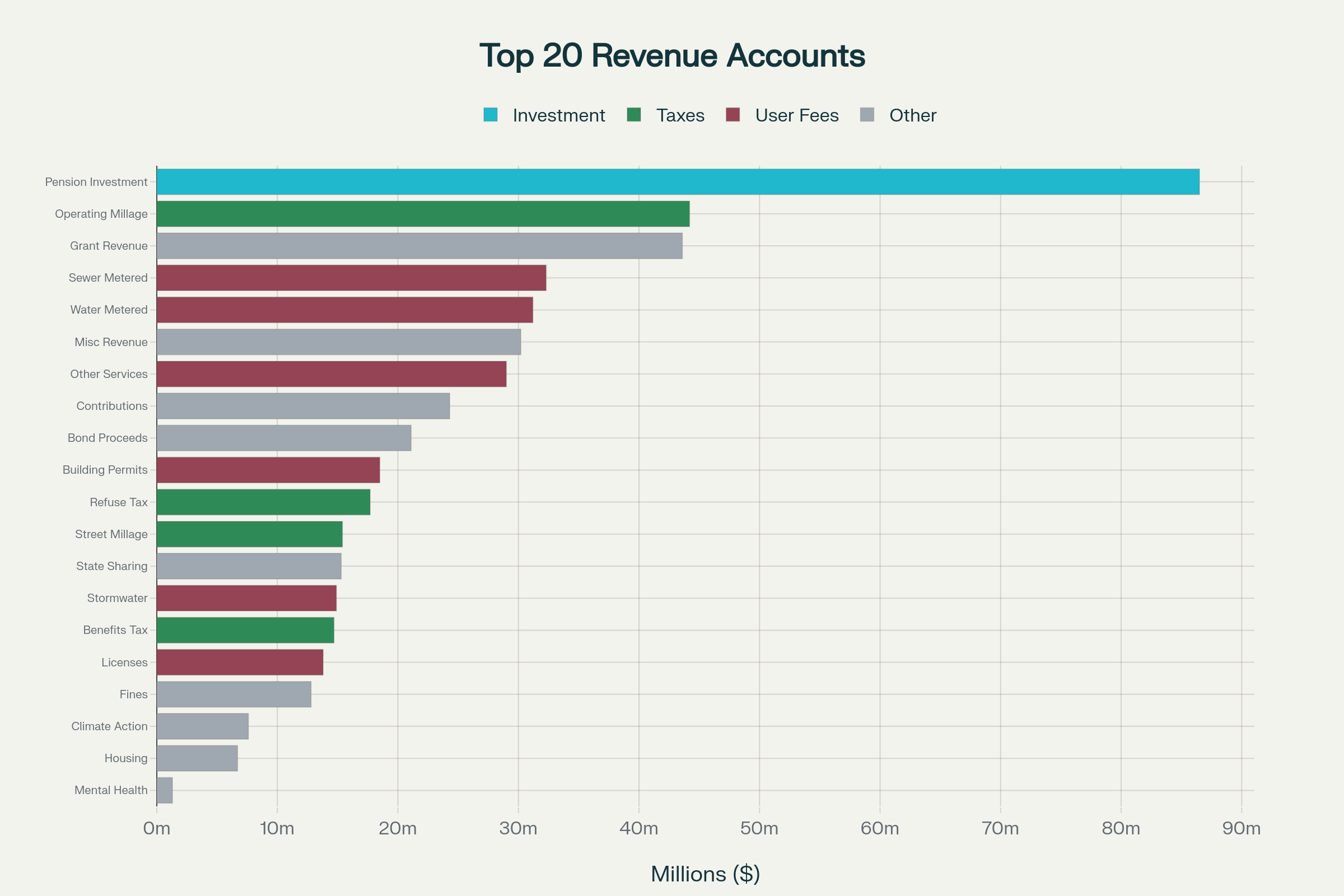
Task: Click the Pension Investment bar
Action: (x=678, y=181)
